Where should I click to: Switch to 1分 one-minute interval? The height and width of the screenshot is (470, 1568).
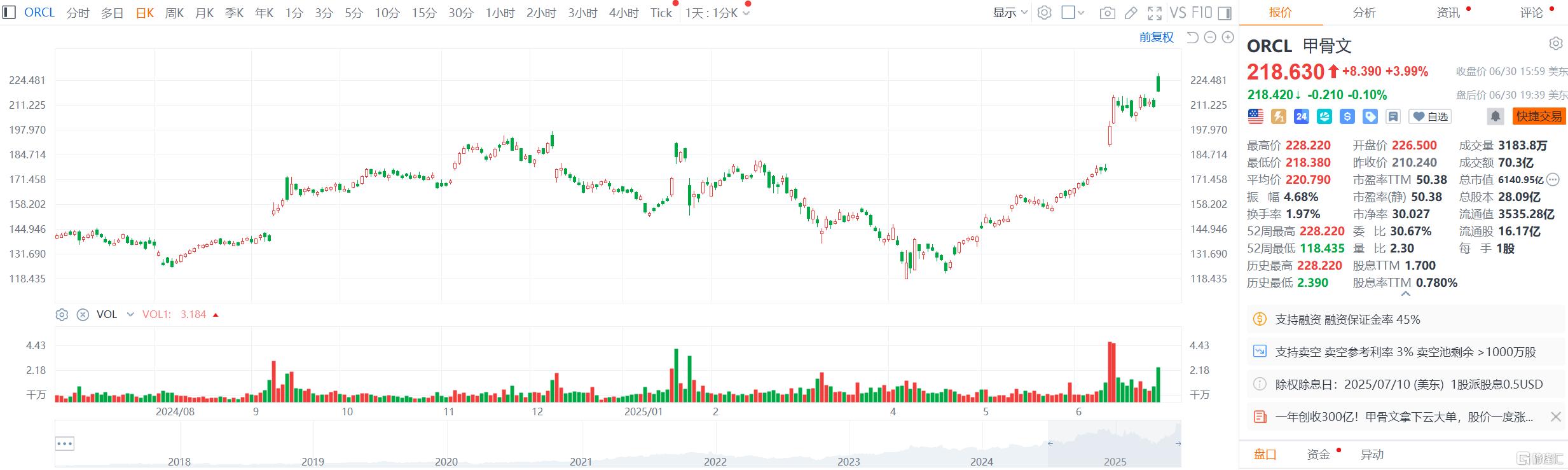pyautogui.click(x=294, y=13)
